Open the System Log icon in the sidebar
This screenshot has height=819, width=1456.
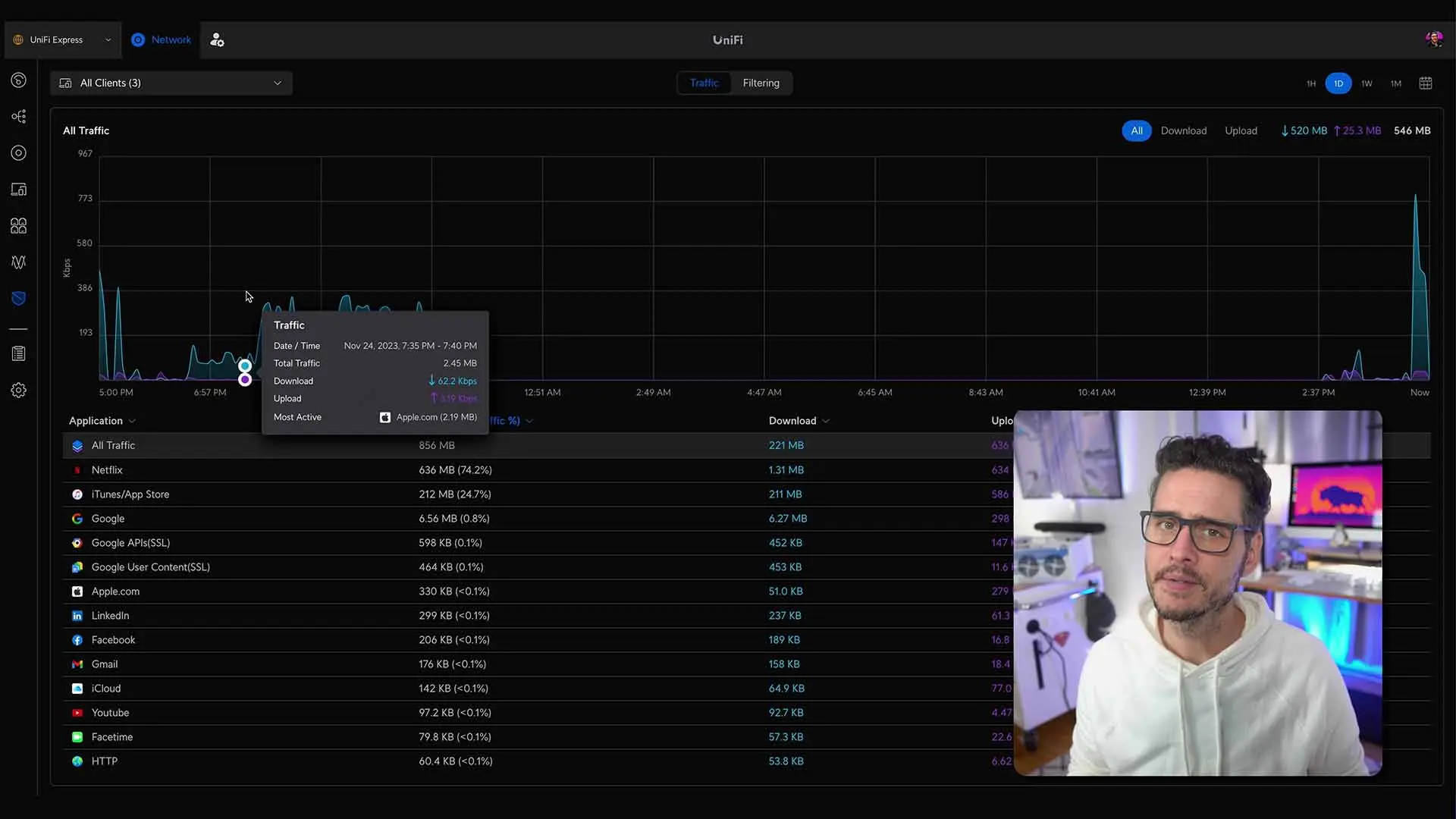(19, 354)
